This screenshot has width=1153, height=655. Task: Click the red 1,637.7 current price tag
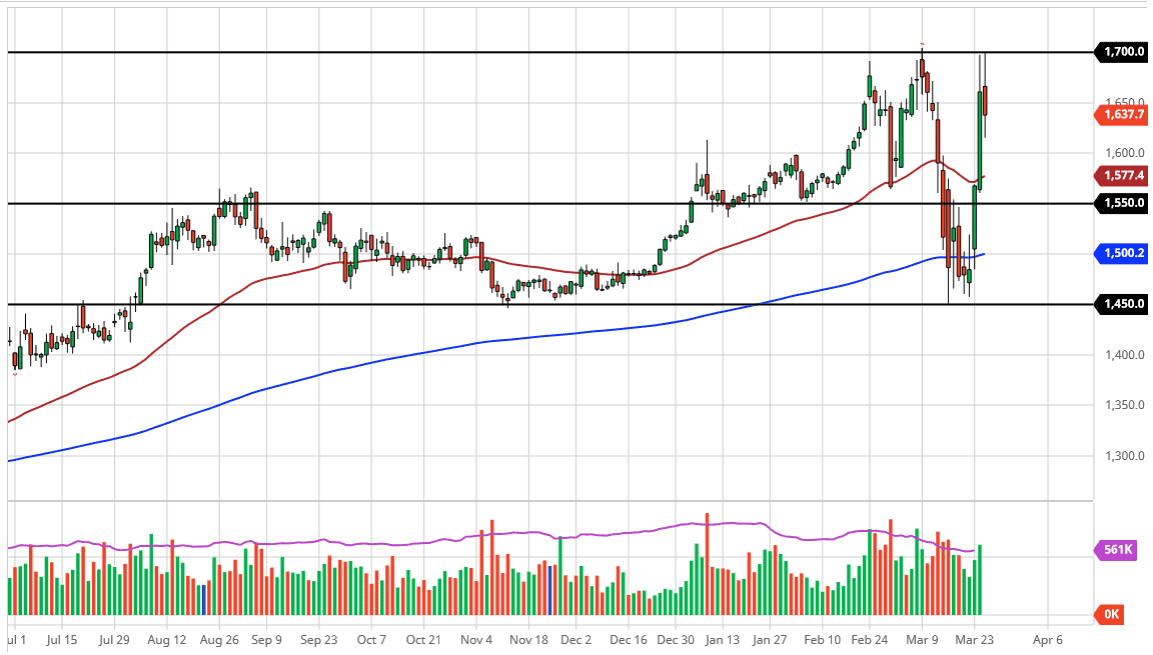(1124, 114)
